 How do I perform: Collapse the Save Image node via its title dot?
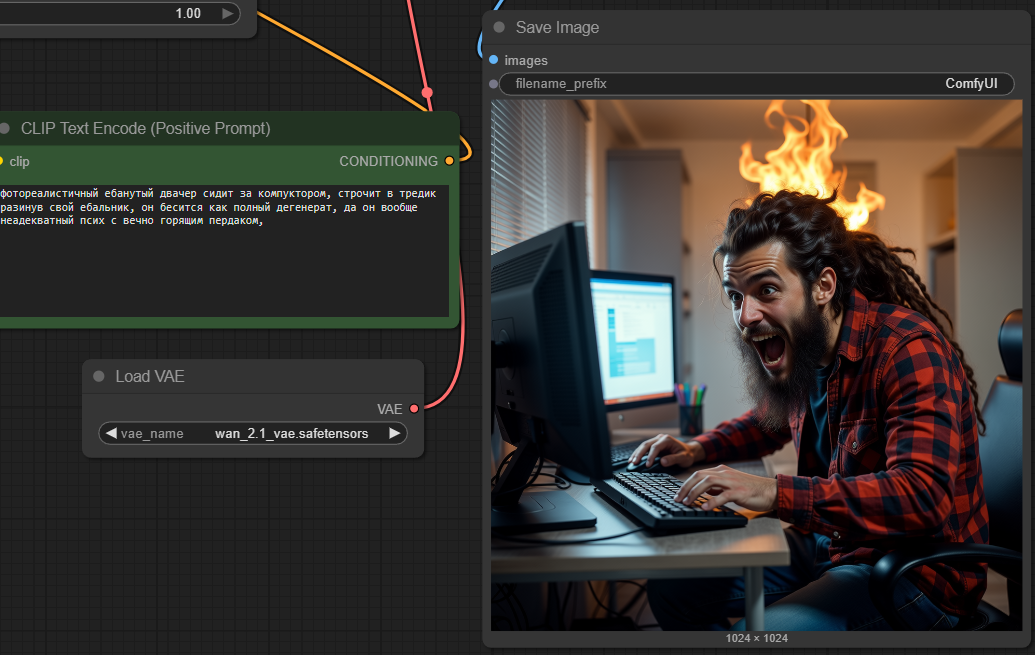tap(499, 27)
